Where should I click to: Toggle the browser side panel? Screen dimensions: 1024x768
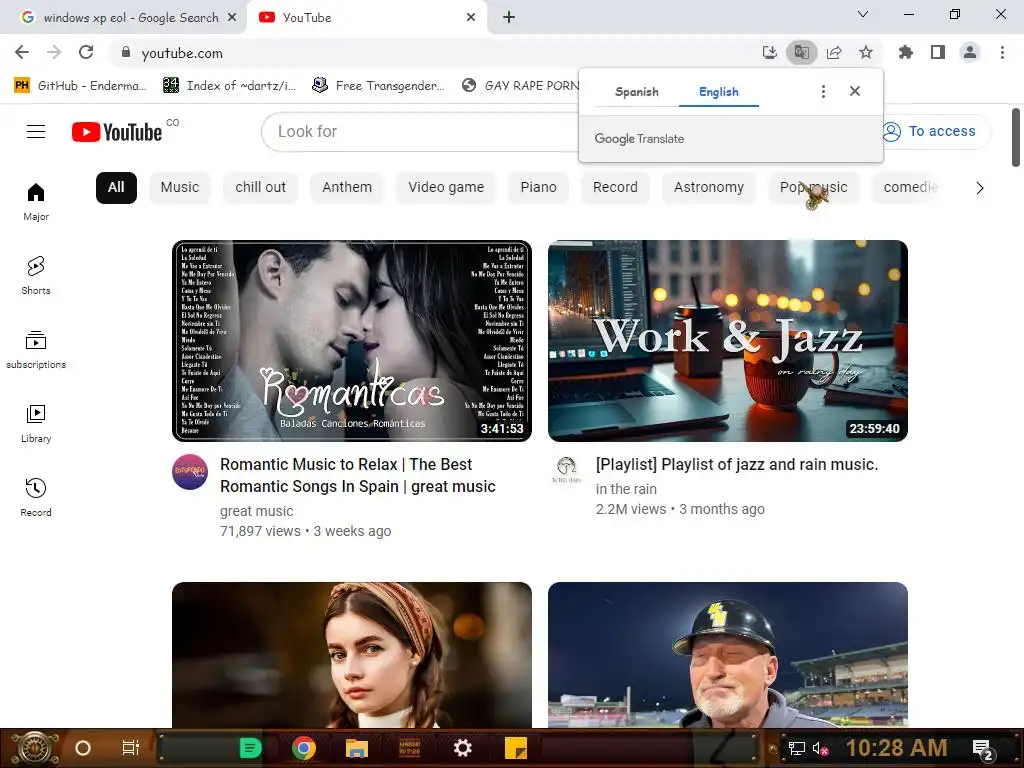coord(938,52)
